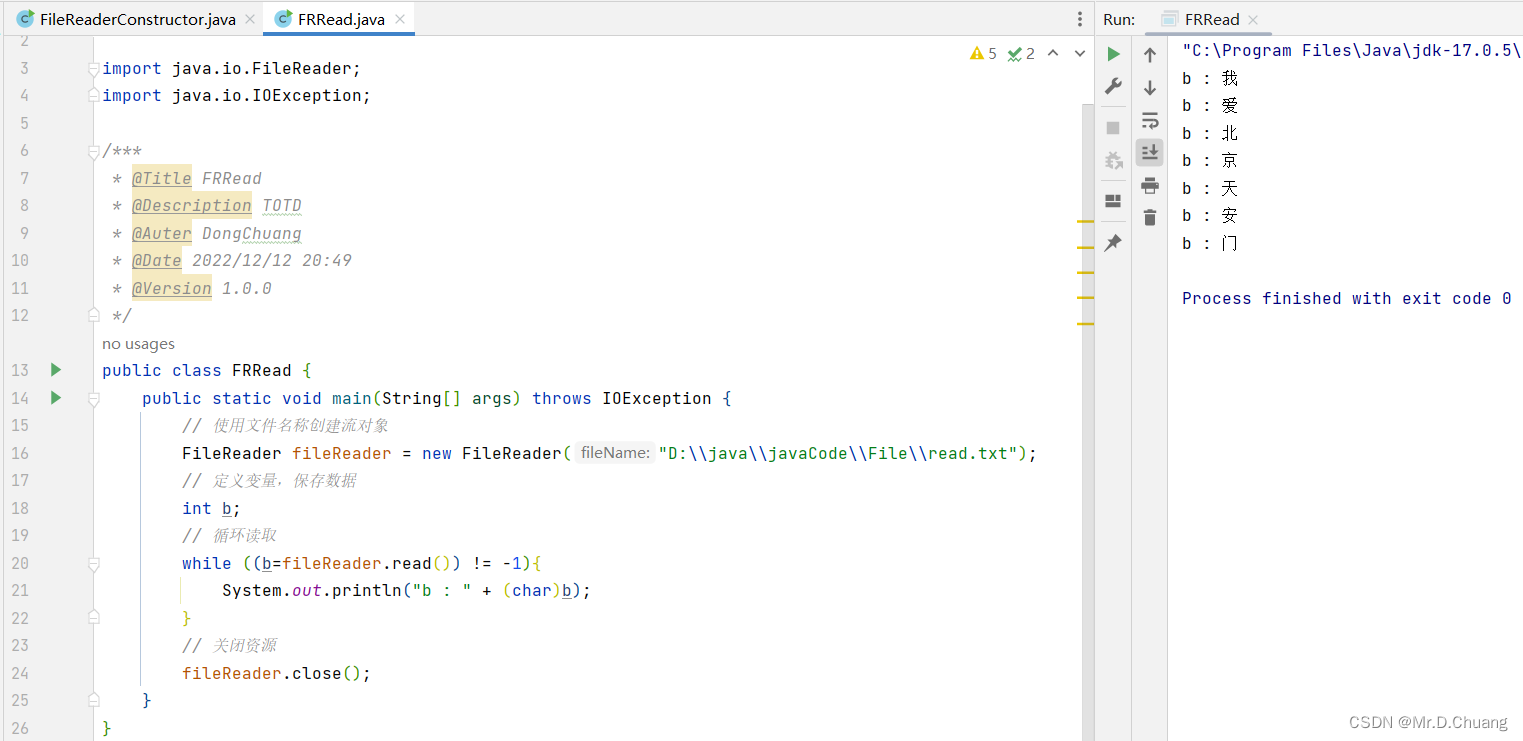Viewport: 1523px width, 741px height.
Task: Click the run gutter icon beside class FRRead
Action: coord(56,370)
